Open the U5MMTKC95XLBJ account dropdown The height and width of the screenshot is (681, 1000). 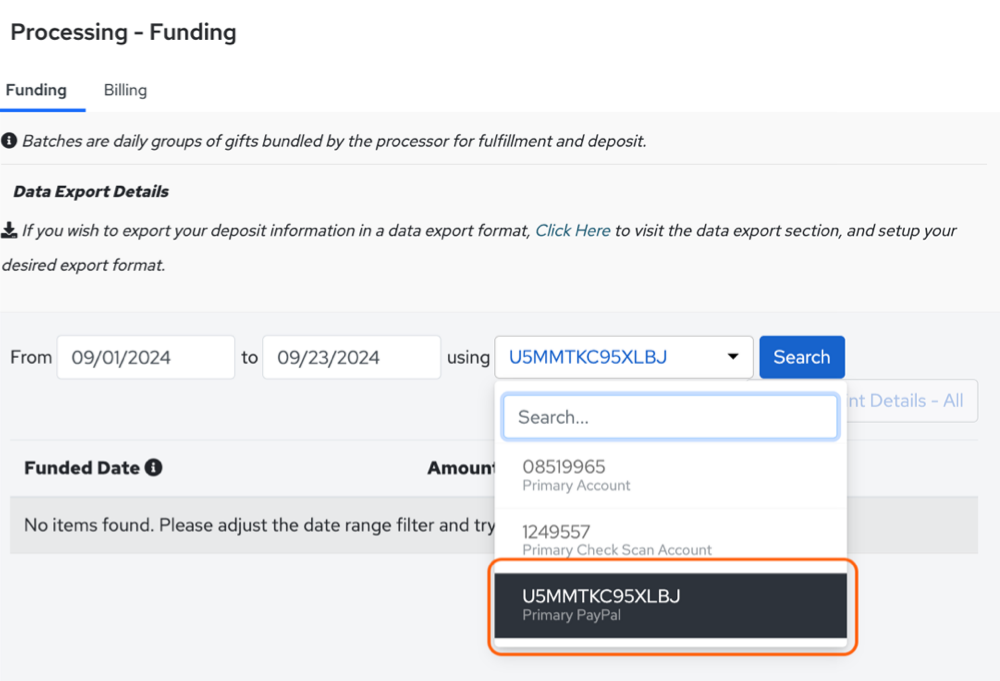tap(624, 357)
